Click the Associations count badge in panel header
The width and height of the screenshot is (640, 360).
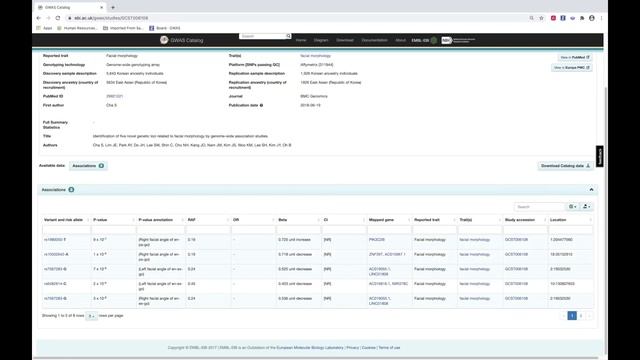tap(71, 190)
